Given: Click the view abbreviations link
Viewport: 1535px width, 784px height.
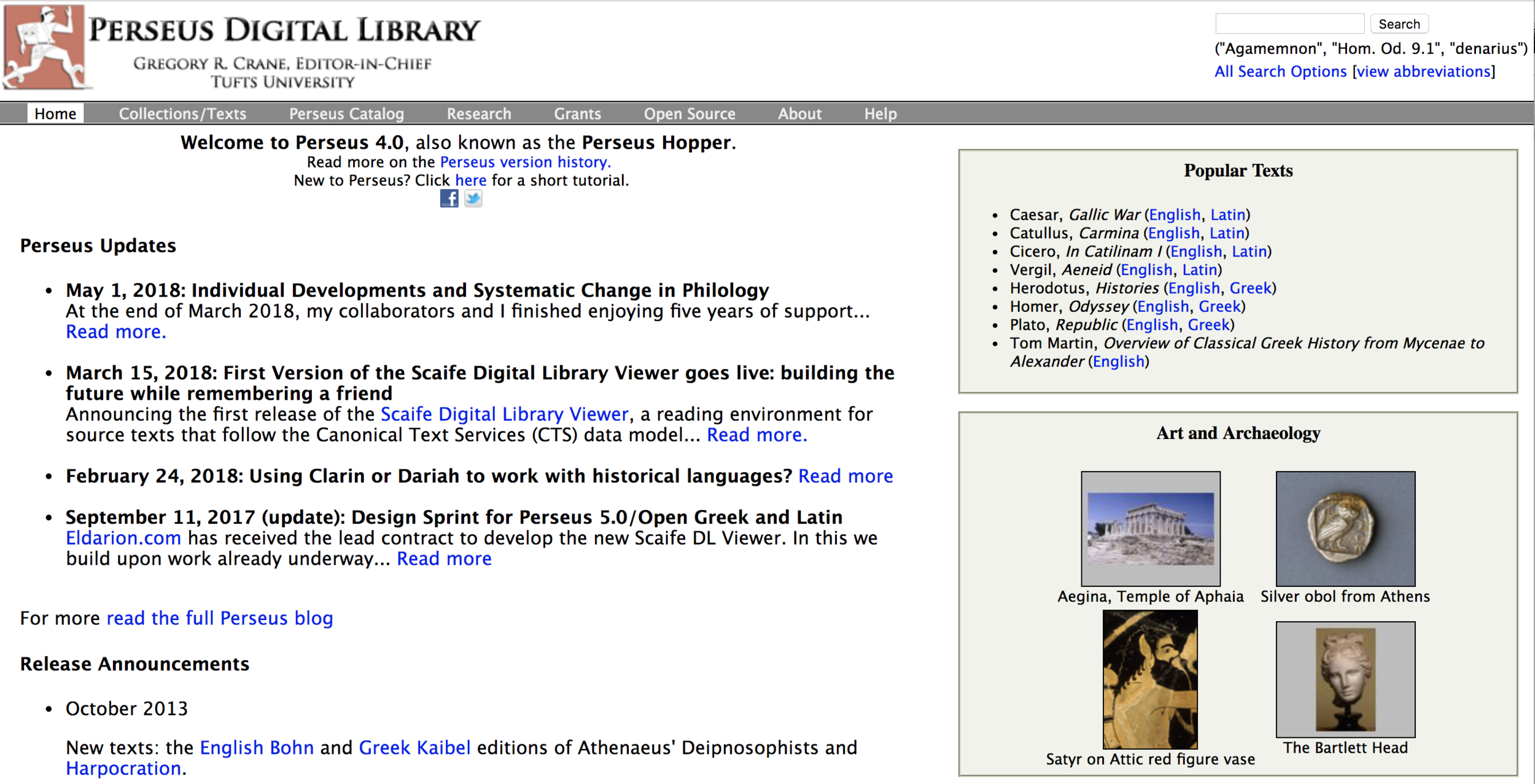Looking at the screenshot, I should [x=1424, y=71].
